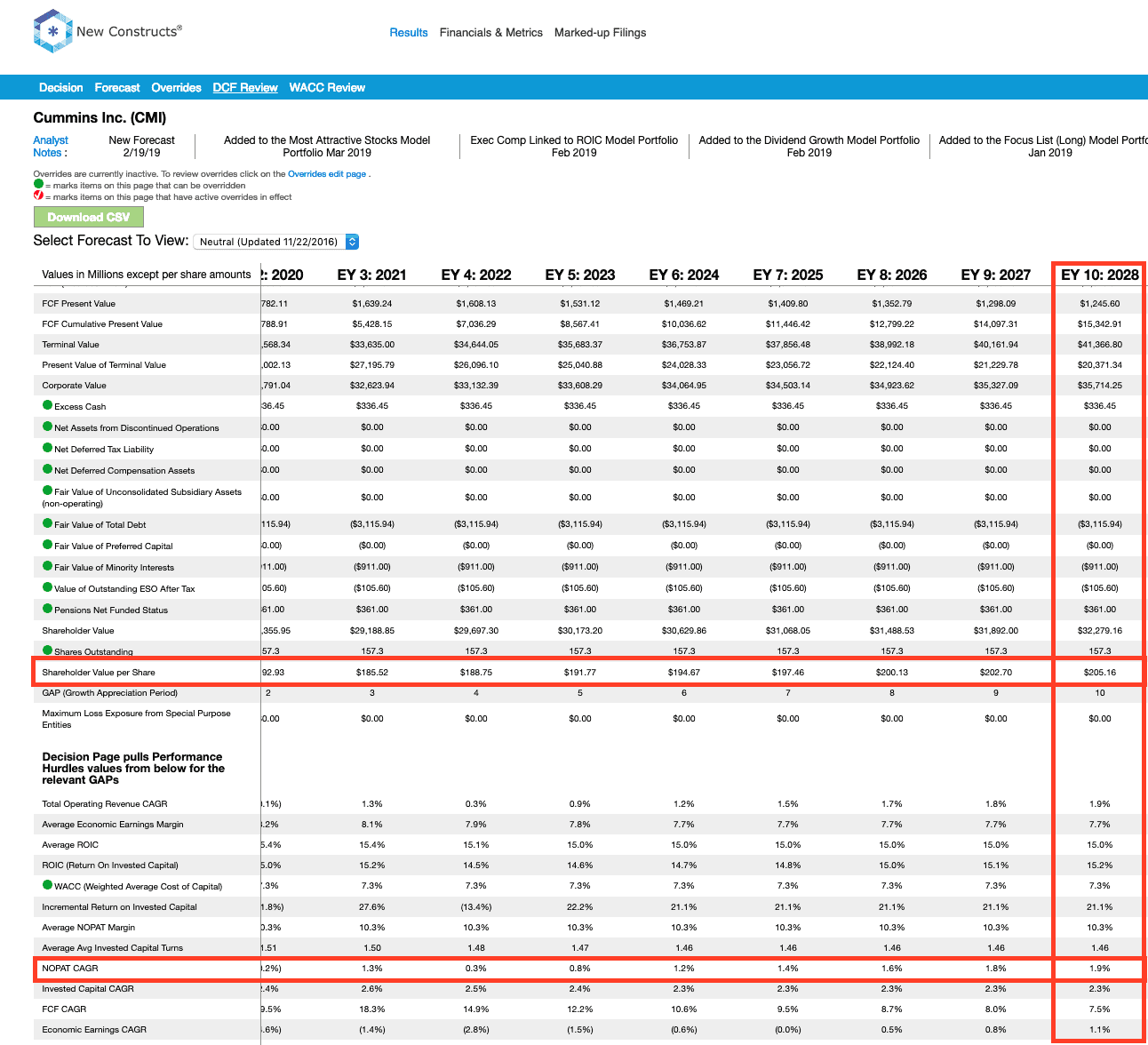Select the Total Operating Revenue CAGR label
This screenshot has width=1148, height=1045.
[x=105, y=804]
